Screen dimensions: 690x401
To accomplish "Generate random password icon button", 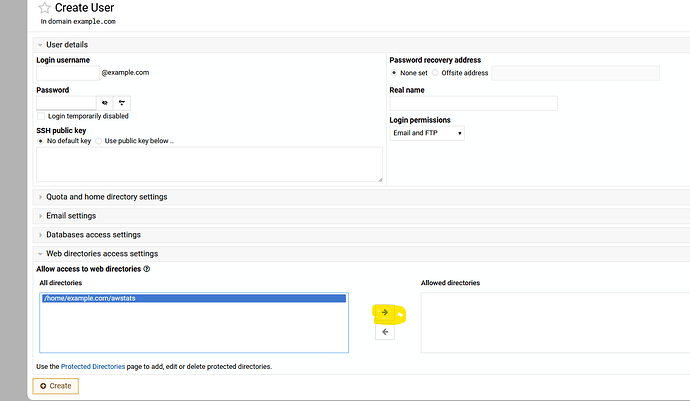I will (122, 103).
